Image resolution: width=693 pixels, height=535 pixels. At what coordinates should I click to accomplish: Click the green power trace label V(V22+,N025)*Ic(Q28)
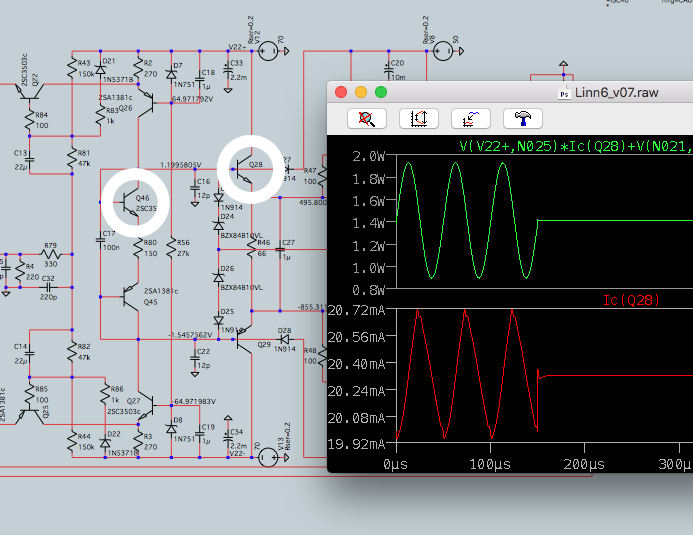point(576,146)
